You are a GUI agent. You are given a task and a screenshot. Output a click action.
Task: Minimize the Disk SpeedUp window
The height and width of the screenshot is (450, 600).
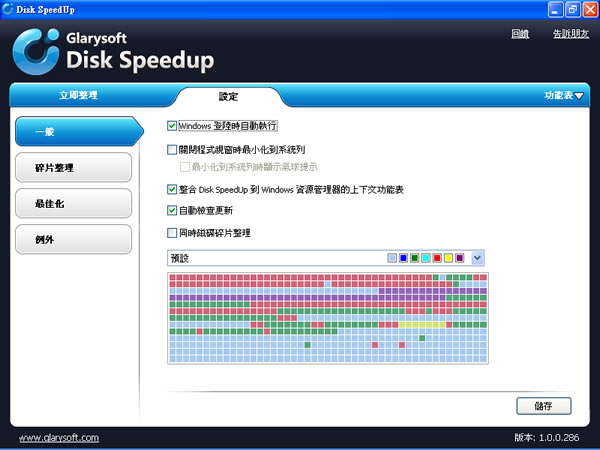point(555,9)
